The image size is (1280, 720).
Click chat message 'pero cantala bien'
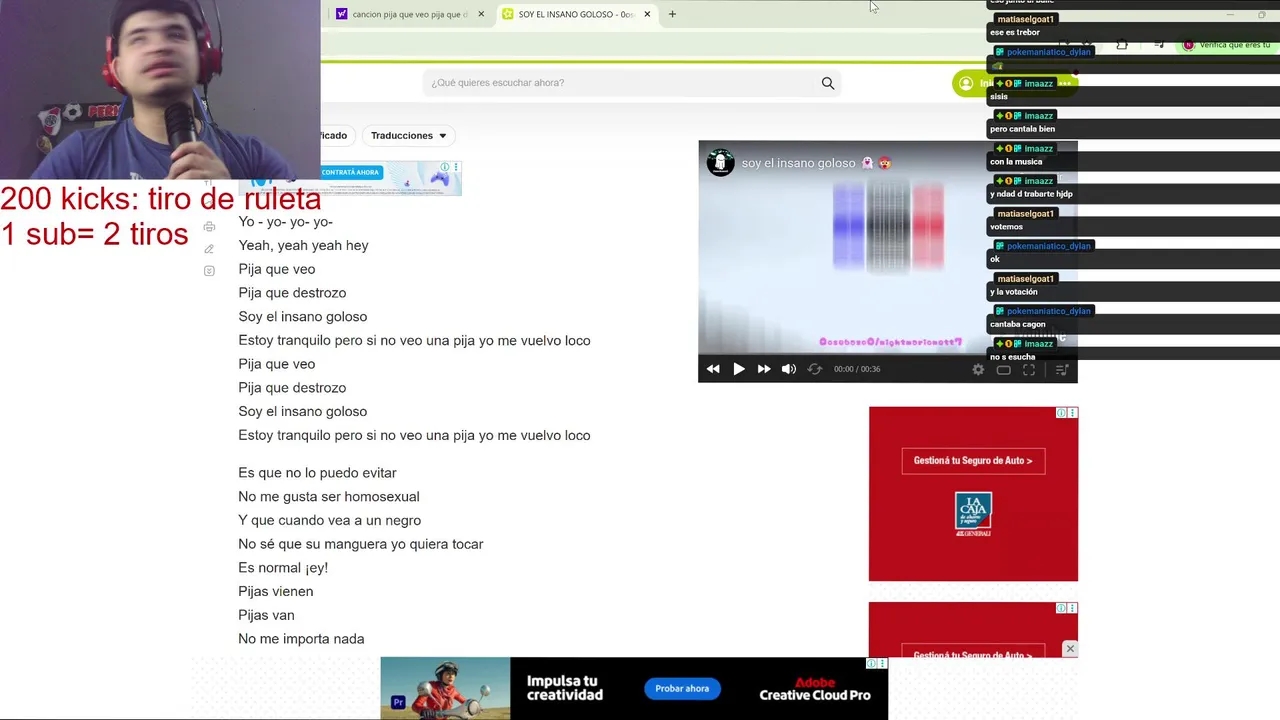[x=1022, y=129]
